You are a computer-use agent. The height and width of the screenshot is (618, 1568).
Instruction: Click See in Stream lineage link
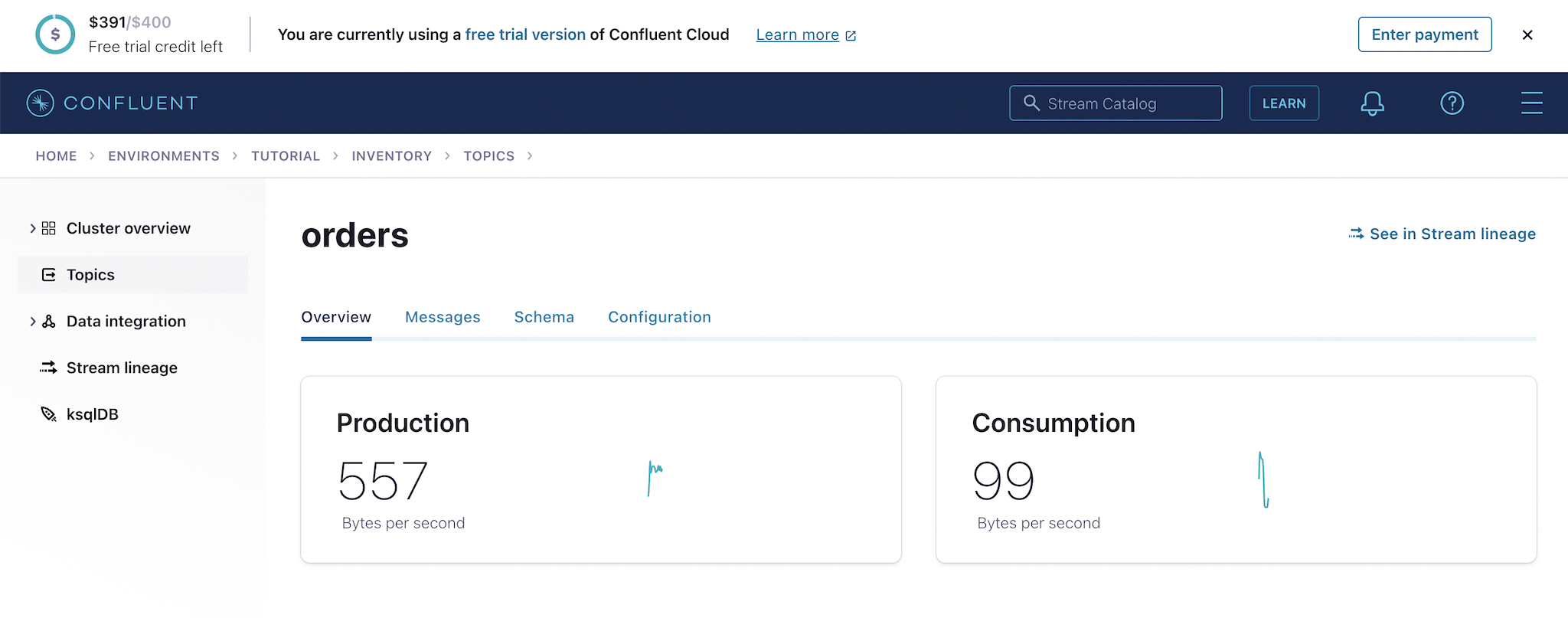(x=1442, y=234)
